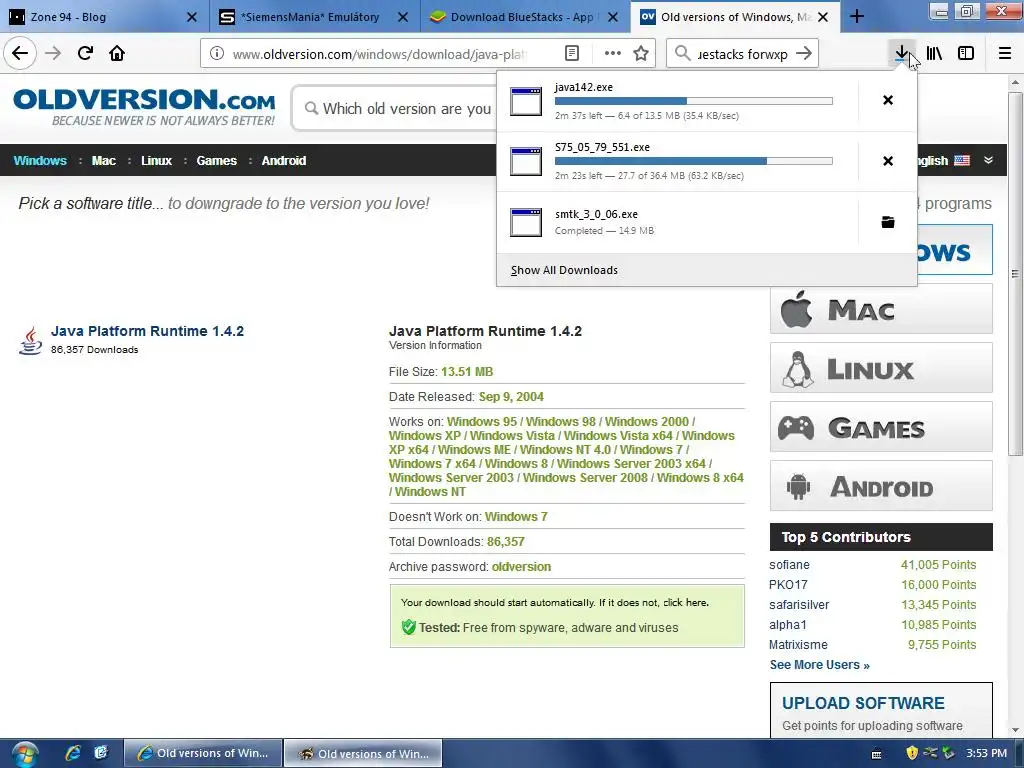
Task: Click the Java Platform Runtime 1.4.2 link
Action: point(148,331)
